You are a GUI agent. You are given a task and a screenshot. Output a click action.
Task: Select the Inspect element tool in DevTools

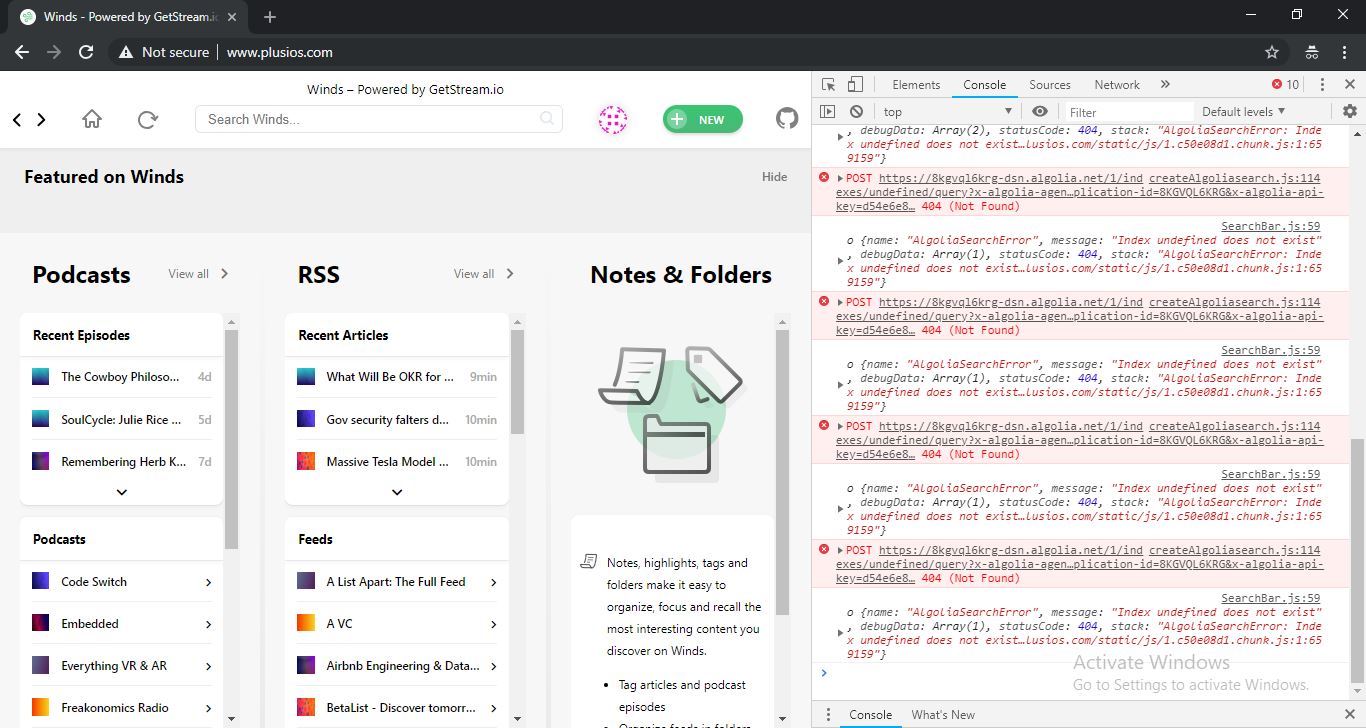[x=828, y=84]
